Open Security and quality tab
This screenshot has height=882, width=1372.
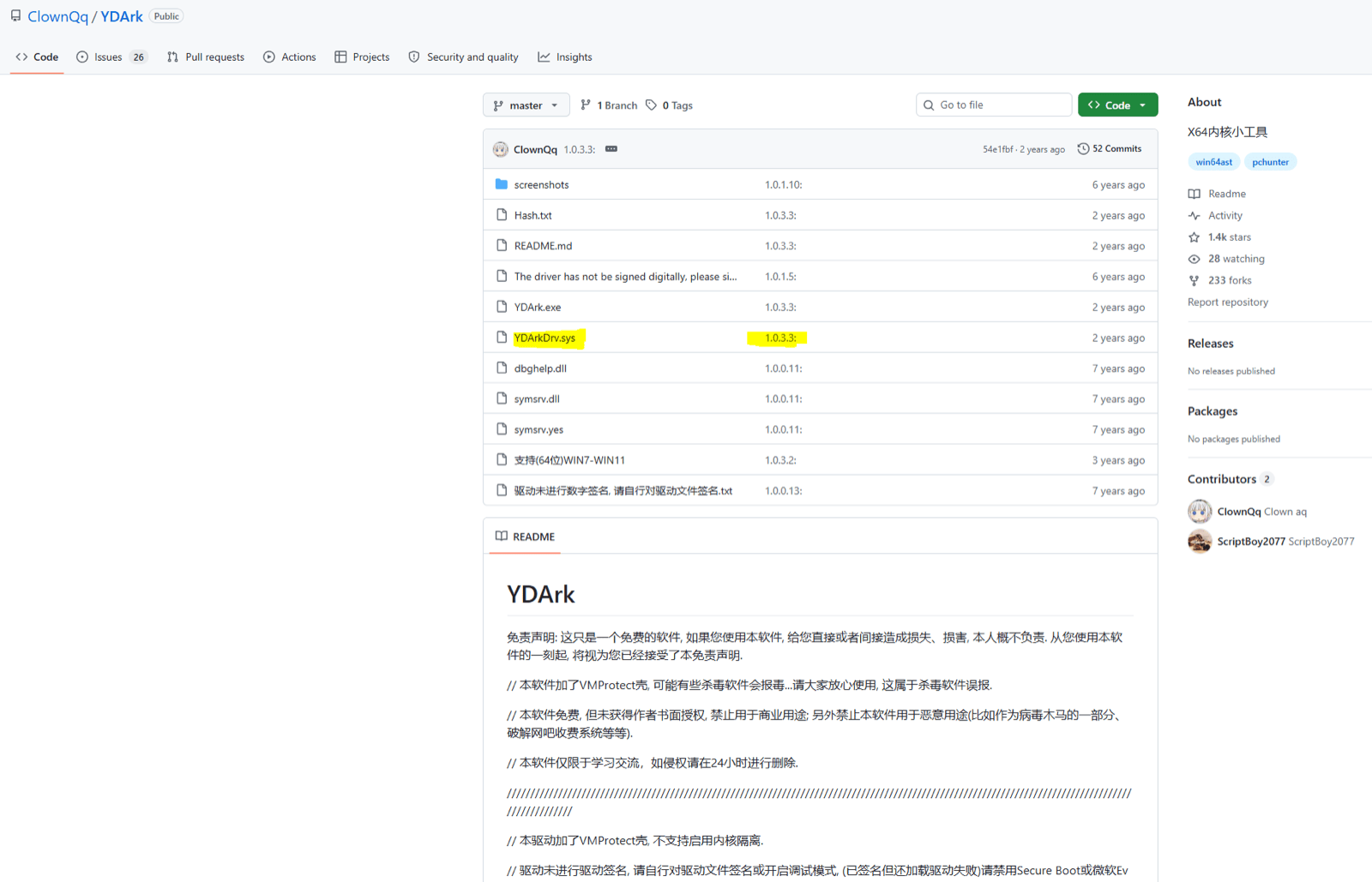coord(463,57)
